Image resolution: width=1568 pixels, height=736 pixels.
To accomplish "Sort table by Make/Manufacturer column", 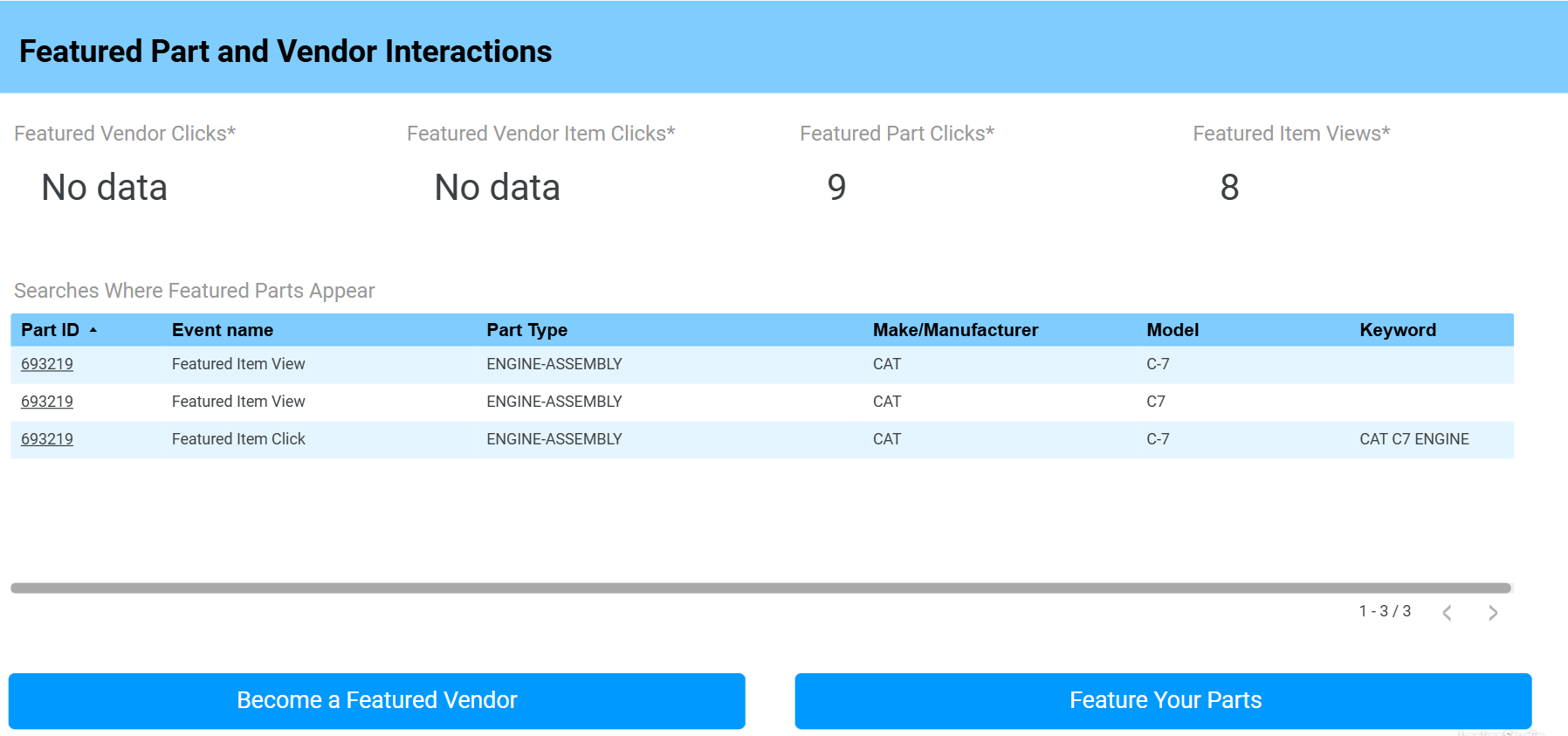I will (x=955, y=330).
